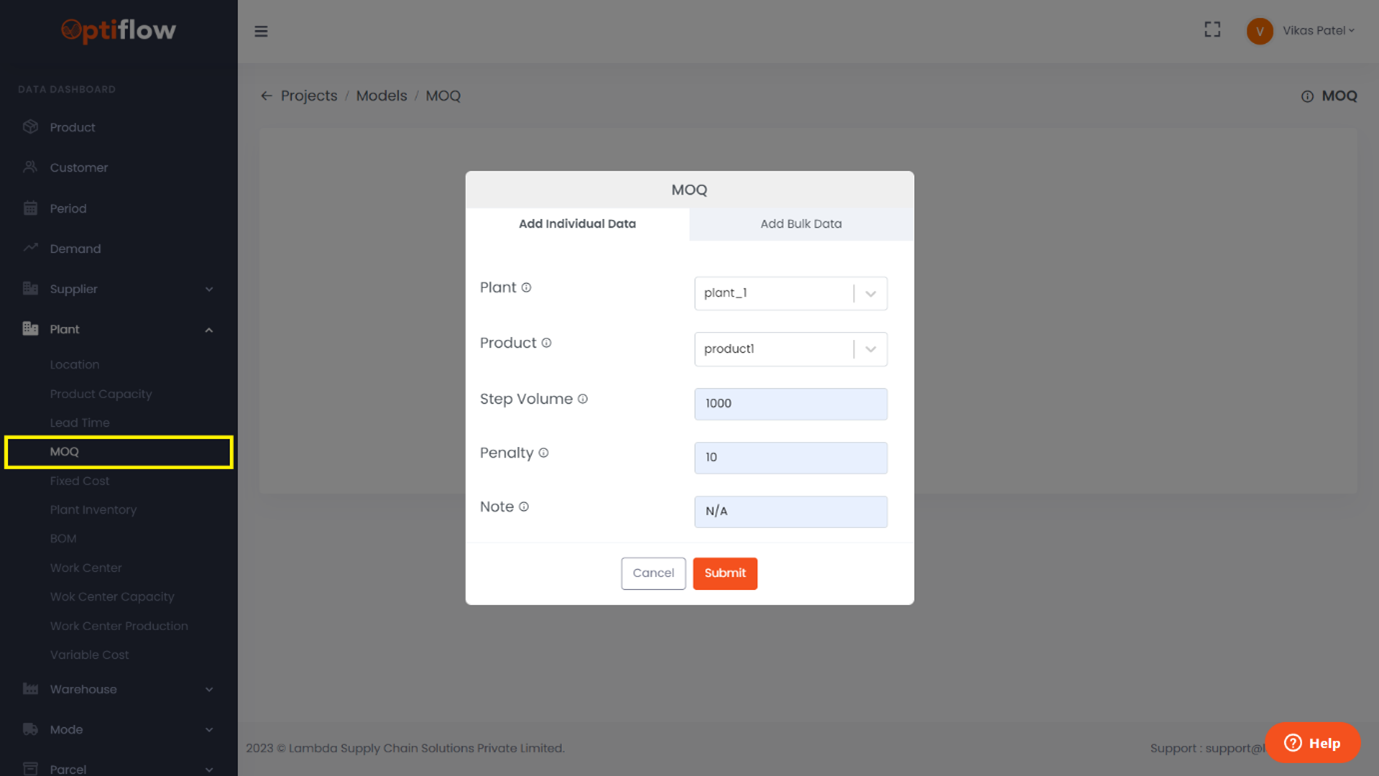Click the Customer icon in sidebar

click(x=30, y=167)
